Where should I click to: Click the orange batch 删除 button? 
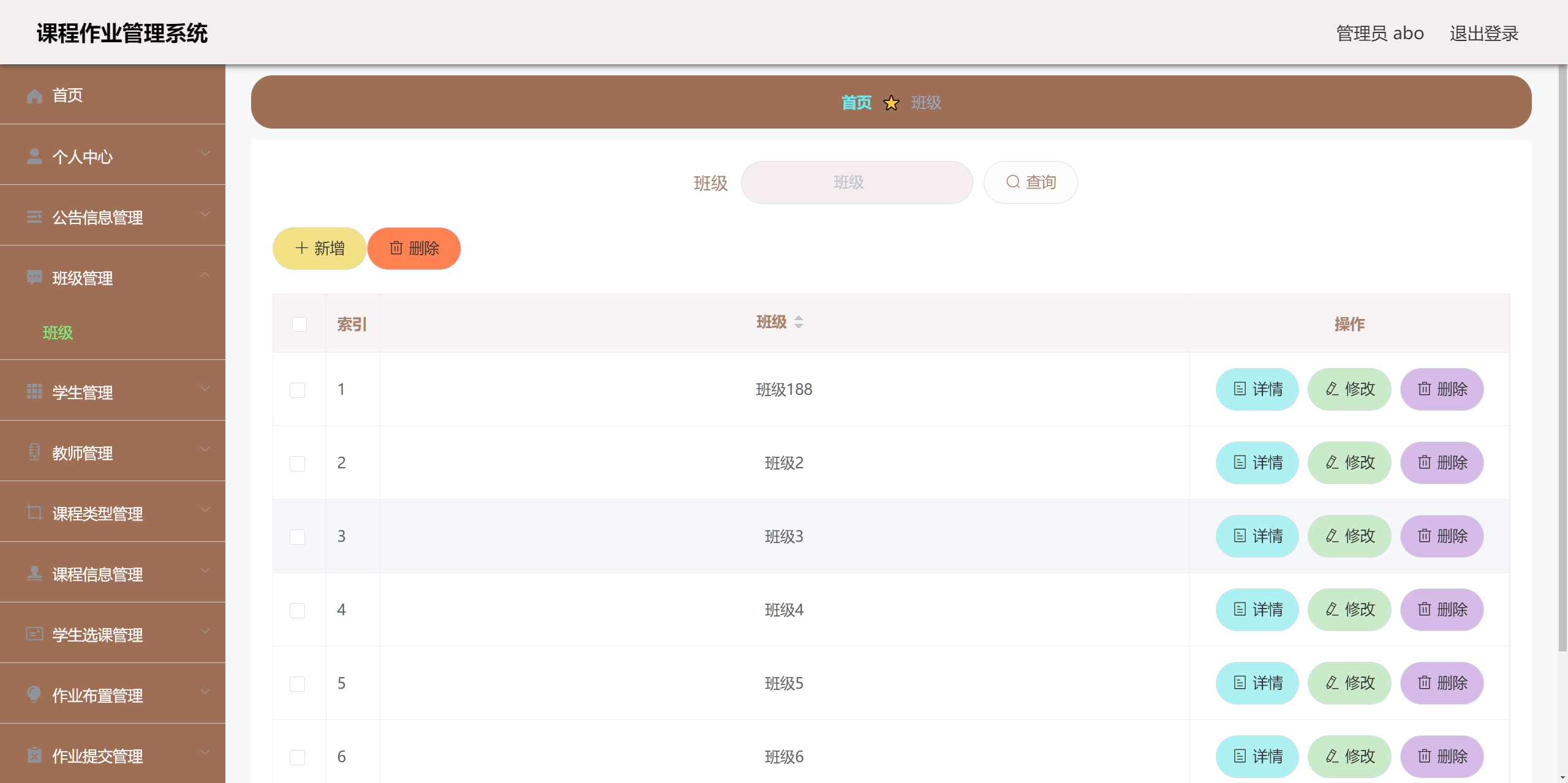coord(414,249)
